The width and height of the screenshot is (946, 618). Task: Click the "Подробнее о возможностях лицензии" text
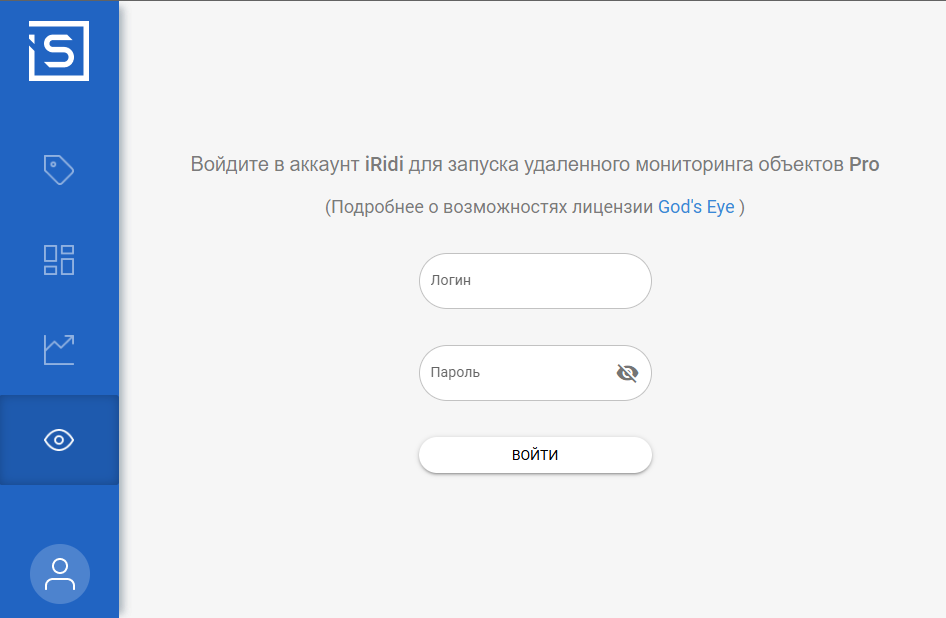point(490,207)
